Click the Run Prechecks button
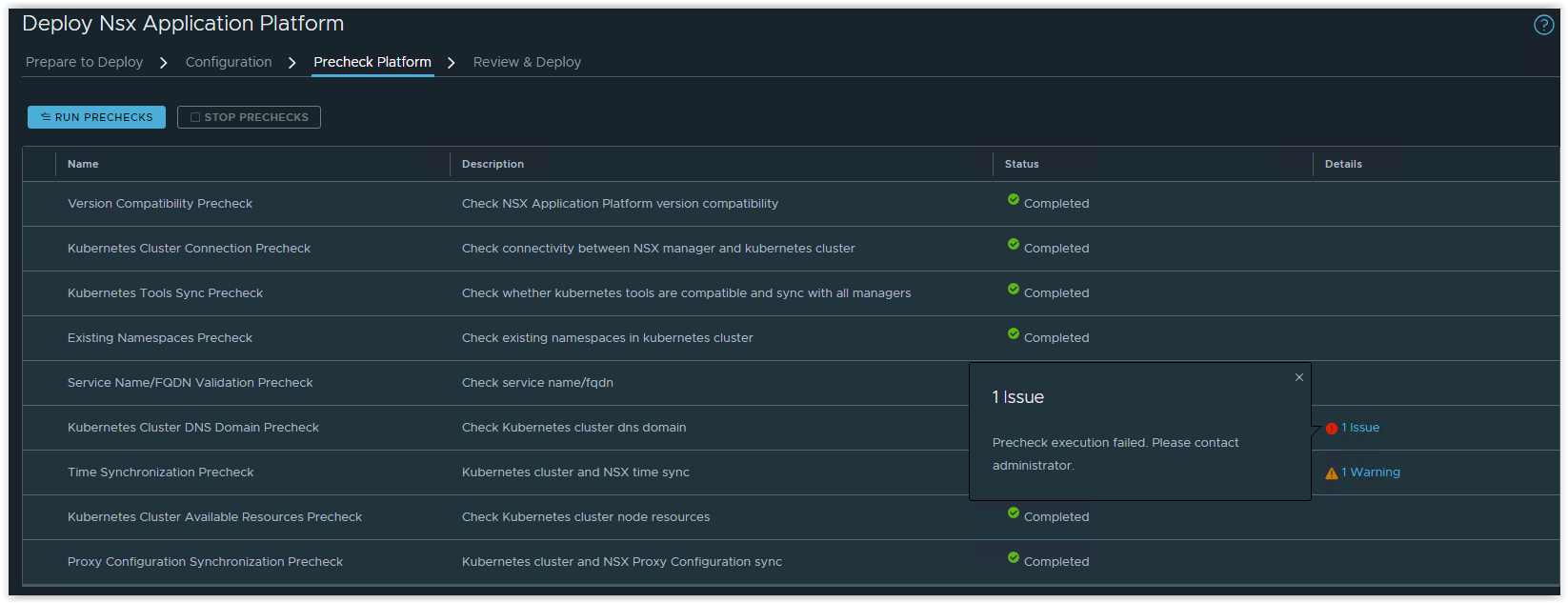Viewport: 1568px width, 603px height. pyautogui.click(x=96, y=117)
